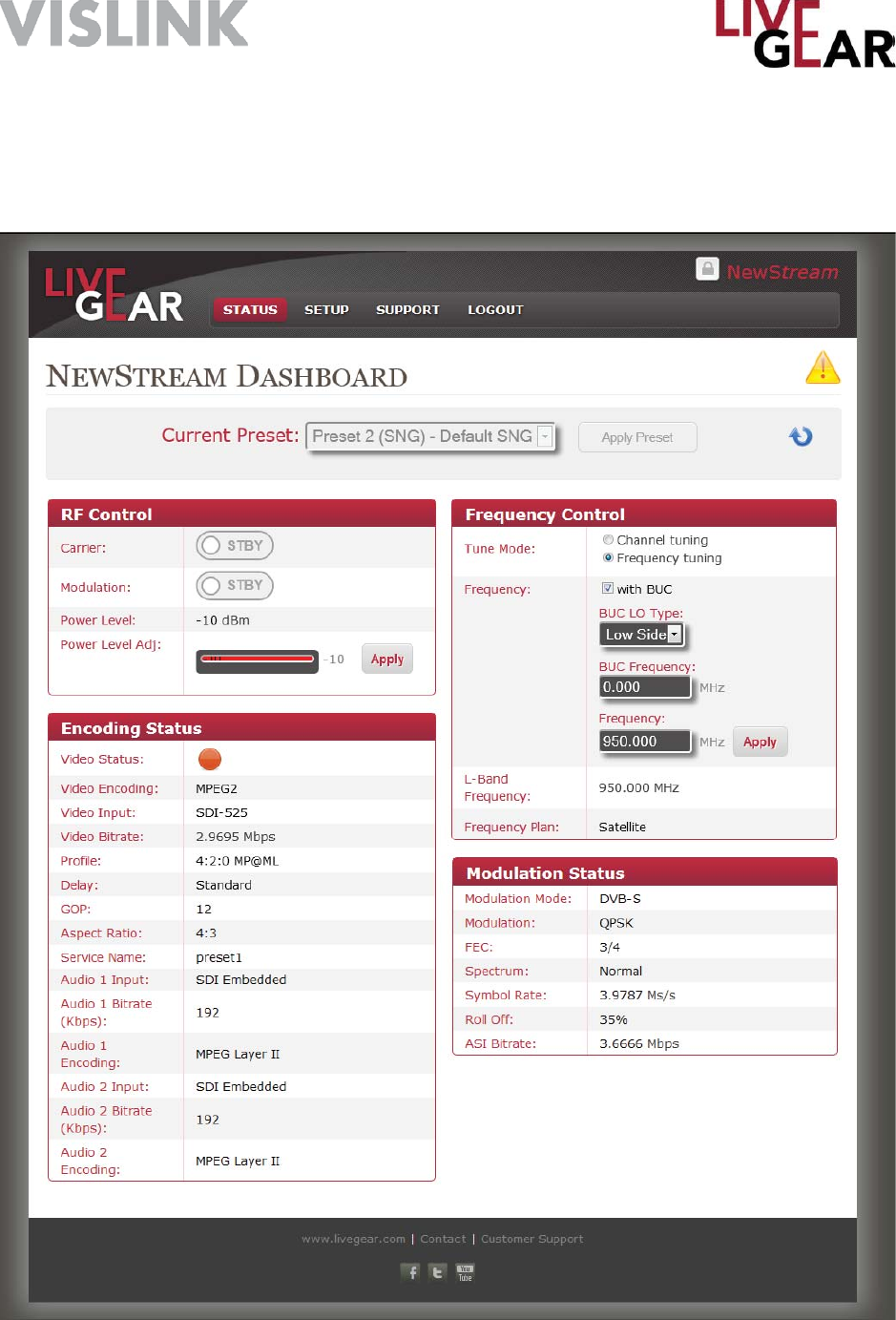Click the Audio 2 Encoding MPEG Layer II value

click(x=238, y=1161)
